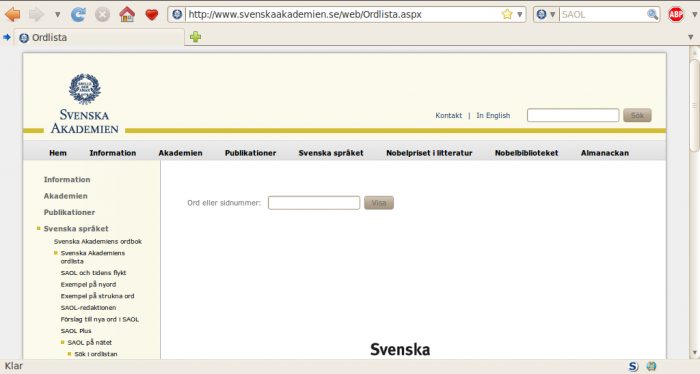
Task: Open the Akademien top menu item
Action: pyautogui.click(x=180, y=153)
